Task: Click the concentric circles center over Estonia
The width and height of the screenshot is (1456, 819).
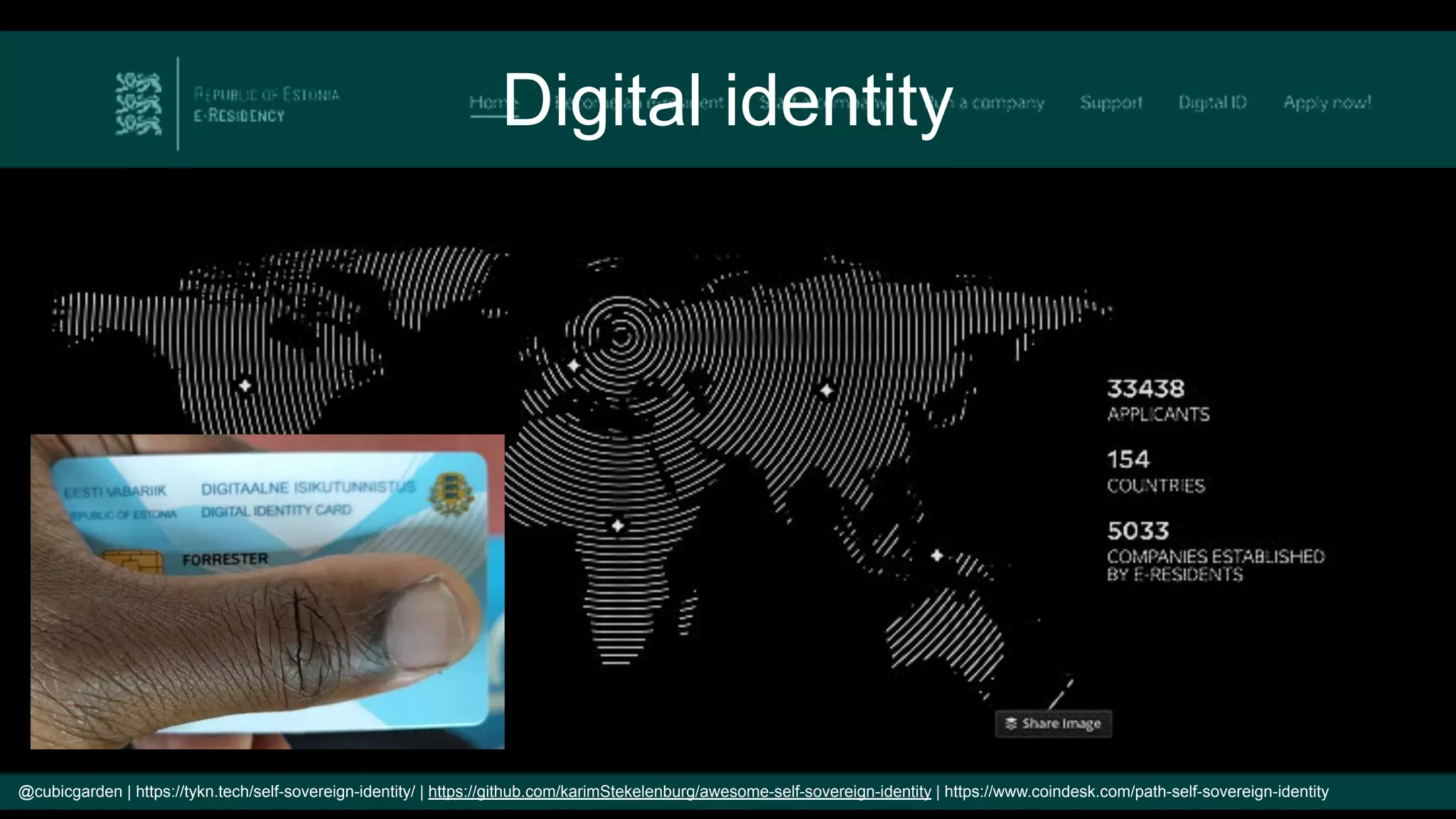Action: tap(621, 336)
